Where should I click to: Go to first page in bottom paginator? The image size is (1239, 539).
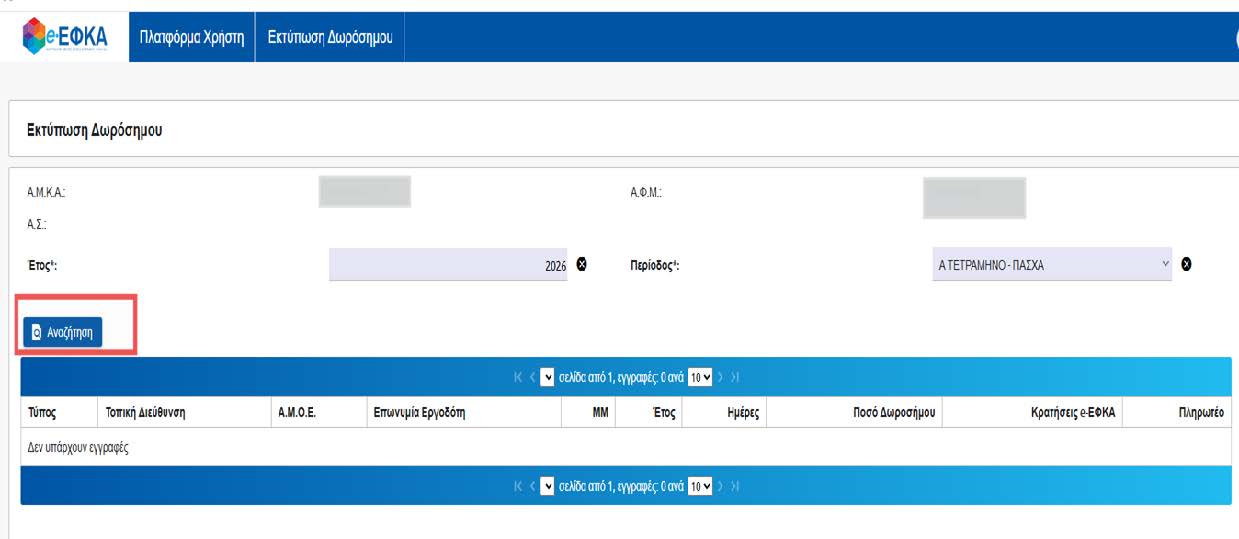click(x=518, y=486)
